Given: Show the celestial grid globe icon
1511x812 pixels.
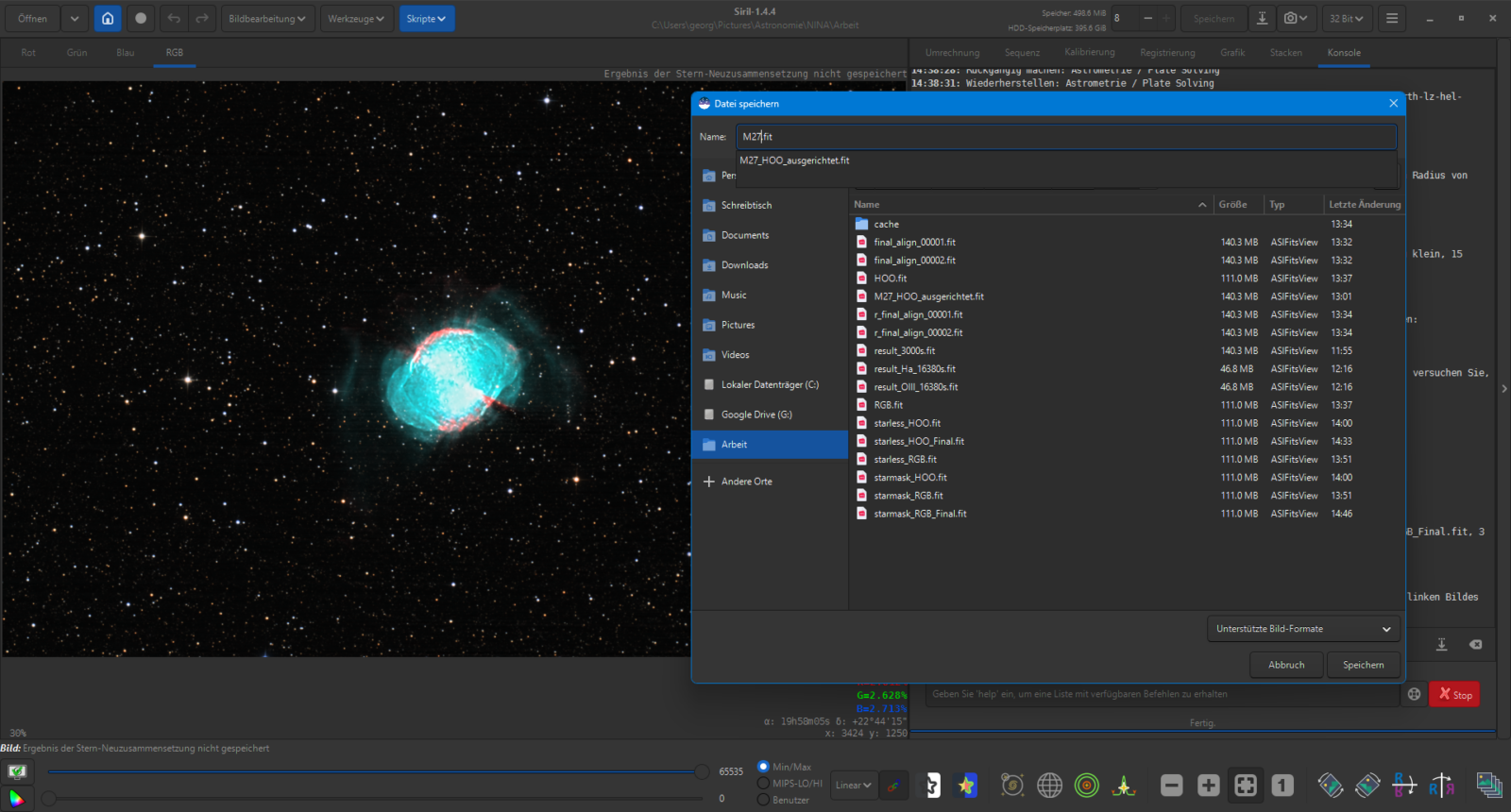Looking at the screenshot, I should coord(1049,786).
